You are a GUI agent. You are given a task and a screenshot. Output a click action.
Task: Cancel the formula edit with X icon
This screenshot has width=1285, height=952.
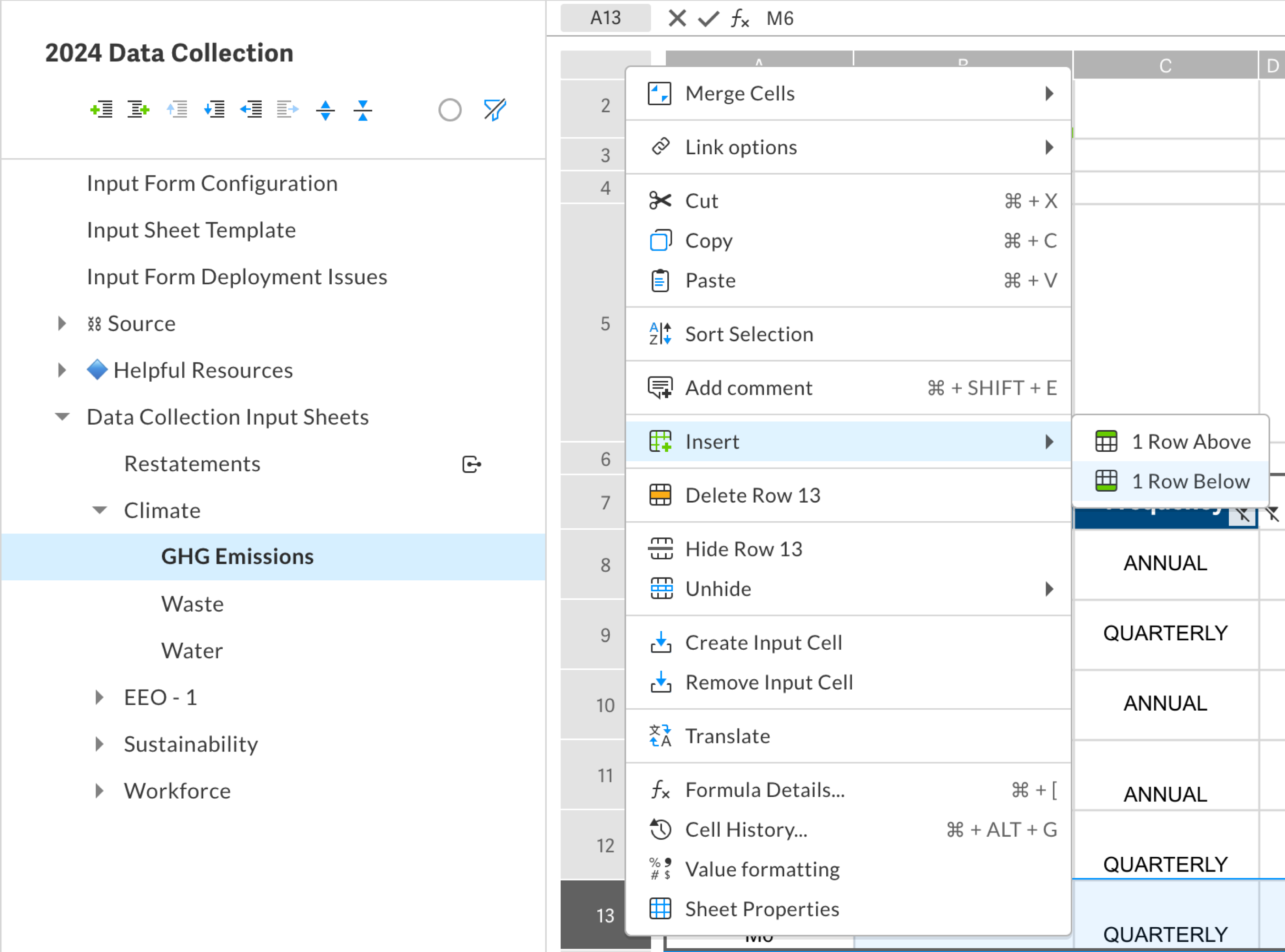click(677, 19)
